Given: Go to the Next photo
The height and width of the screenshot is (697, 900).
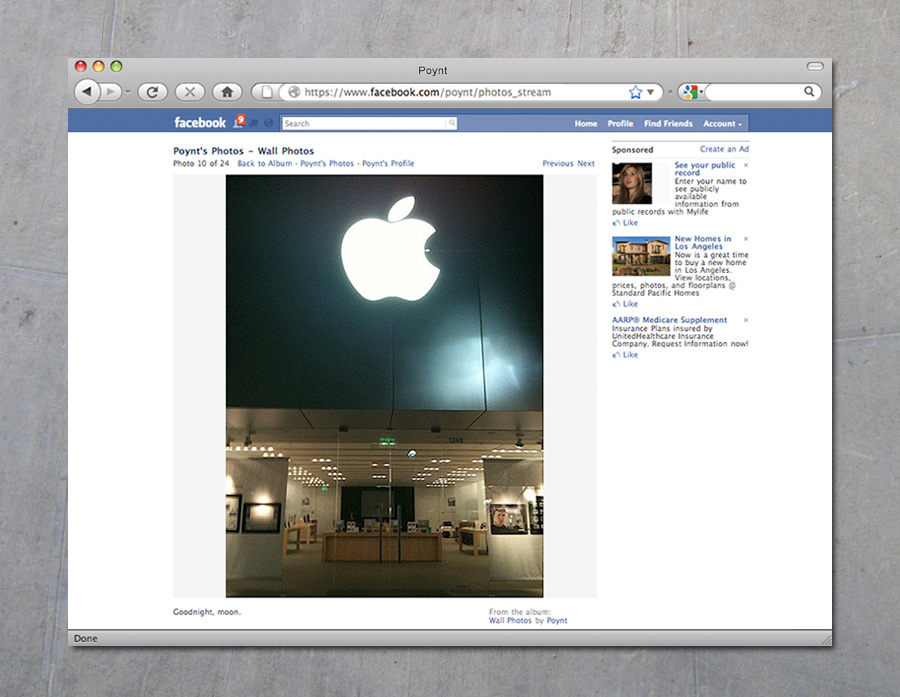Looking at the screenshot, I should [586, 164].
